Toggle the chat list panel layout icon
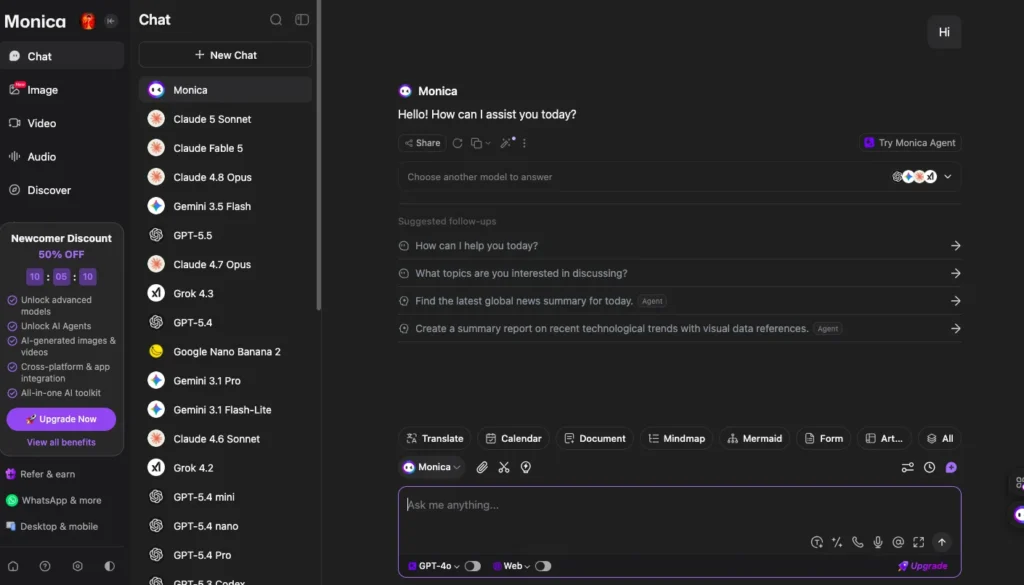The image size is (1024, 585). (x=302, y=20)
